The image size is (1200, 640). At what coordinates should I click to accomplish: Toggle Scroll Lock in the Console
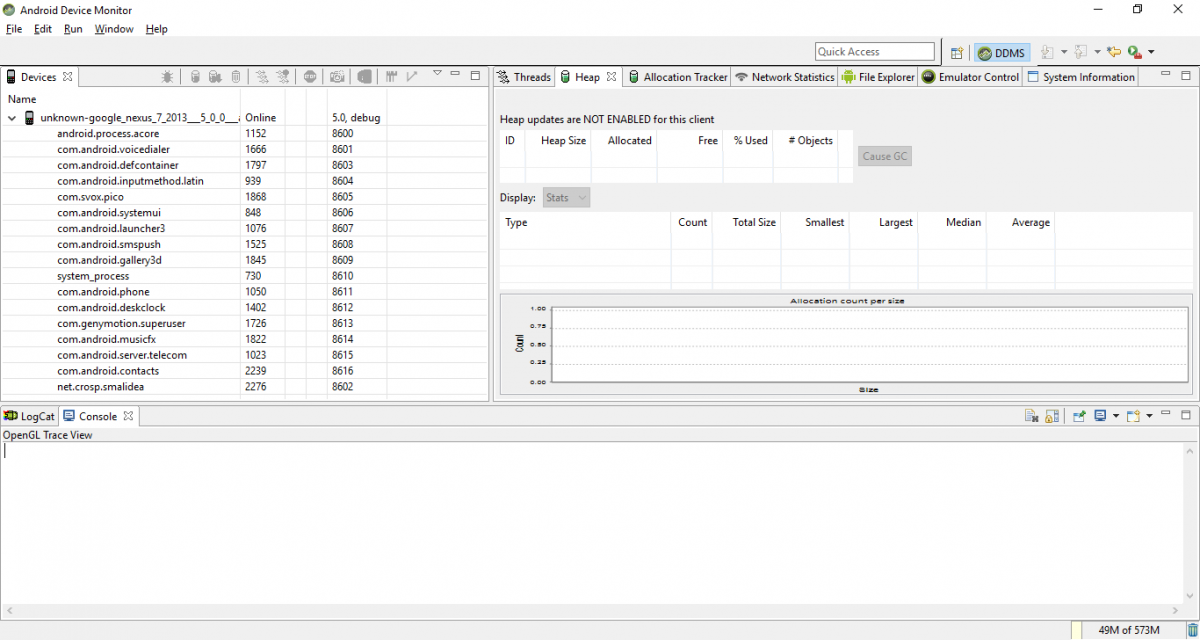(x=1052, y=416)
